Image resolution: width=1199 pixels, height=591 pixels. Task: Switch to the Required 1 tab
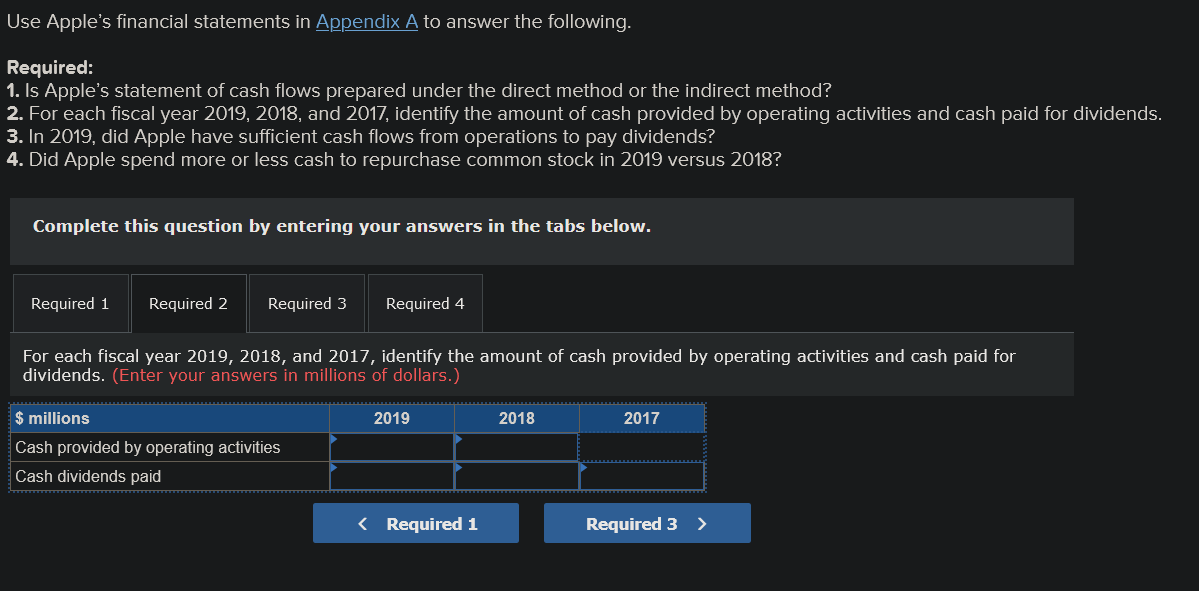70,303
